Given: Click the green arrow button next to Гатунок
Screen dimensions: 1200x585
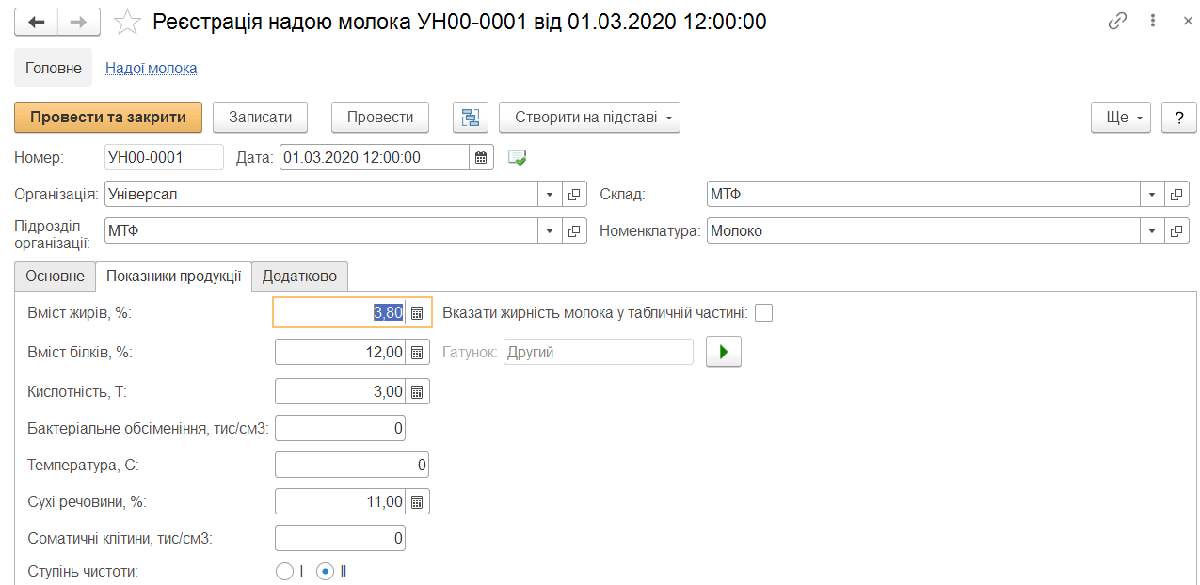Looking at the screenshot, I should click(x=724, y=352).
